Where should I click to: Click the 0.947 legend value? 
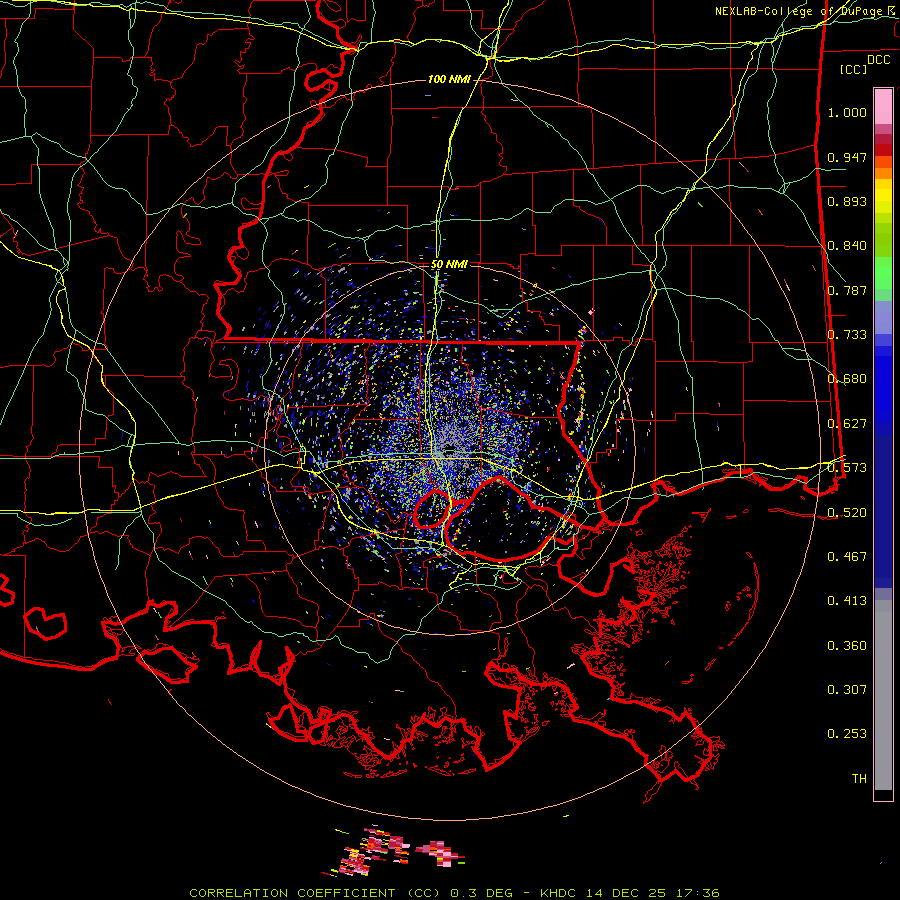click(x=847, y=157)
